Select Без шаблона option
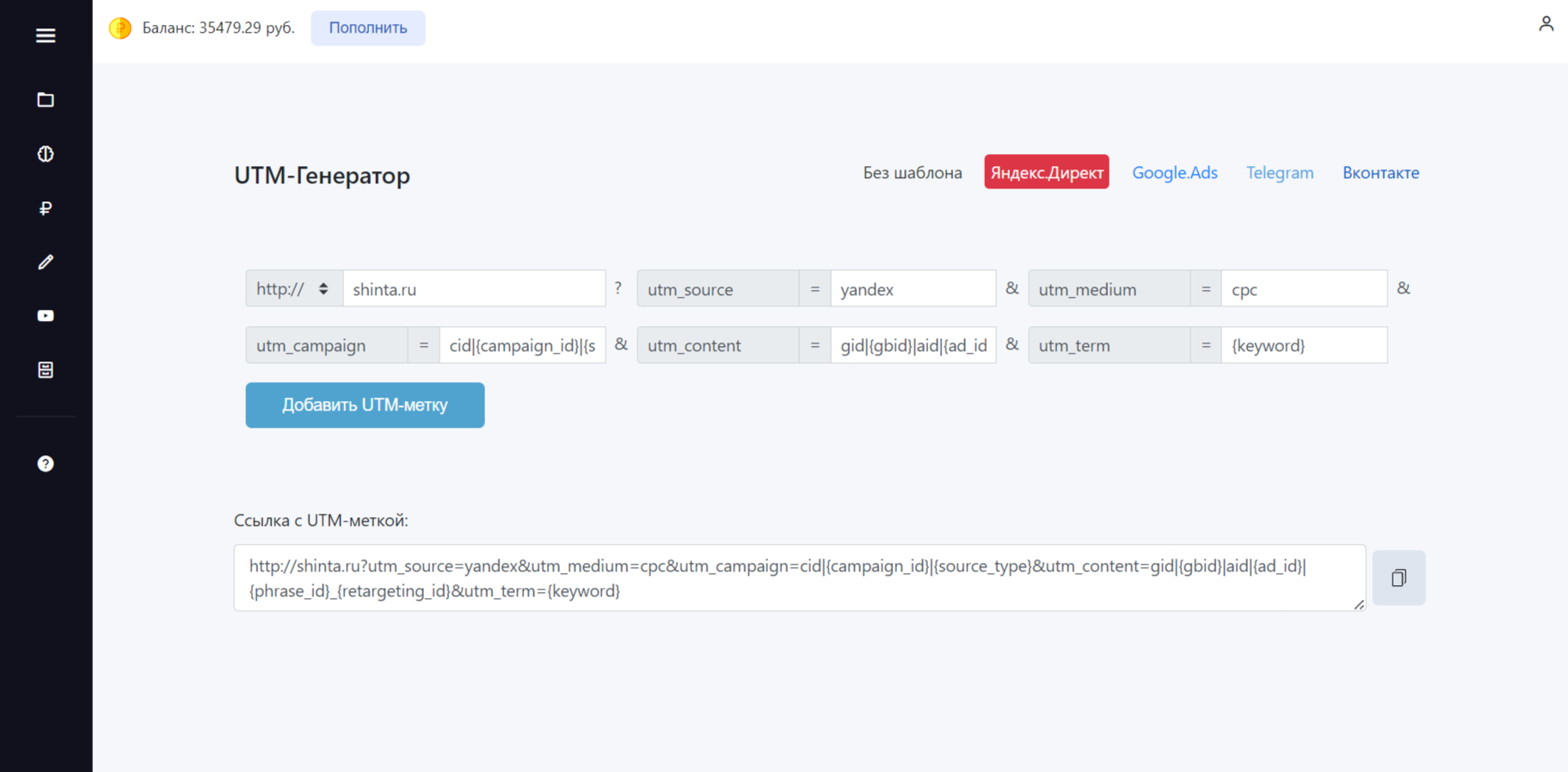The image size is (1568, 772). pos(912,172)
